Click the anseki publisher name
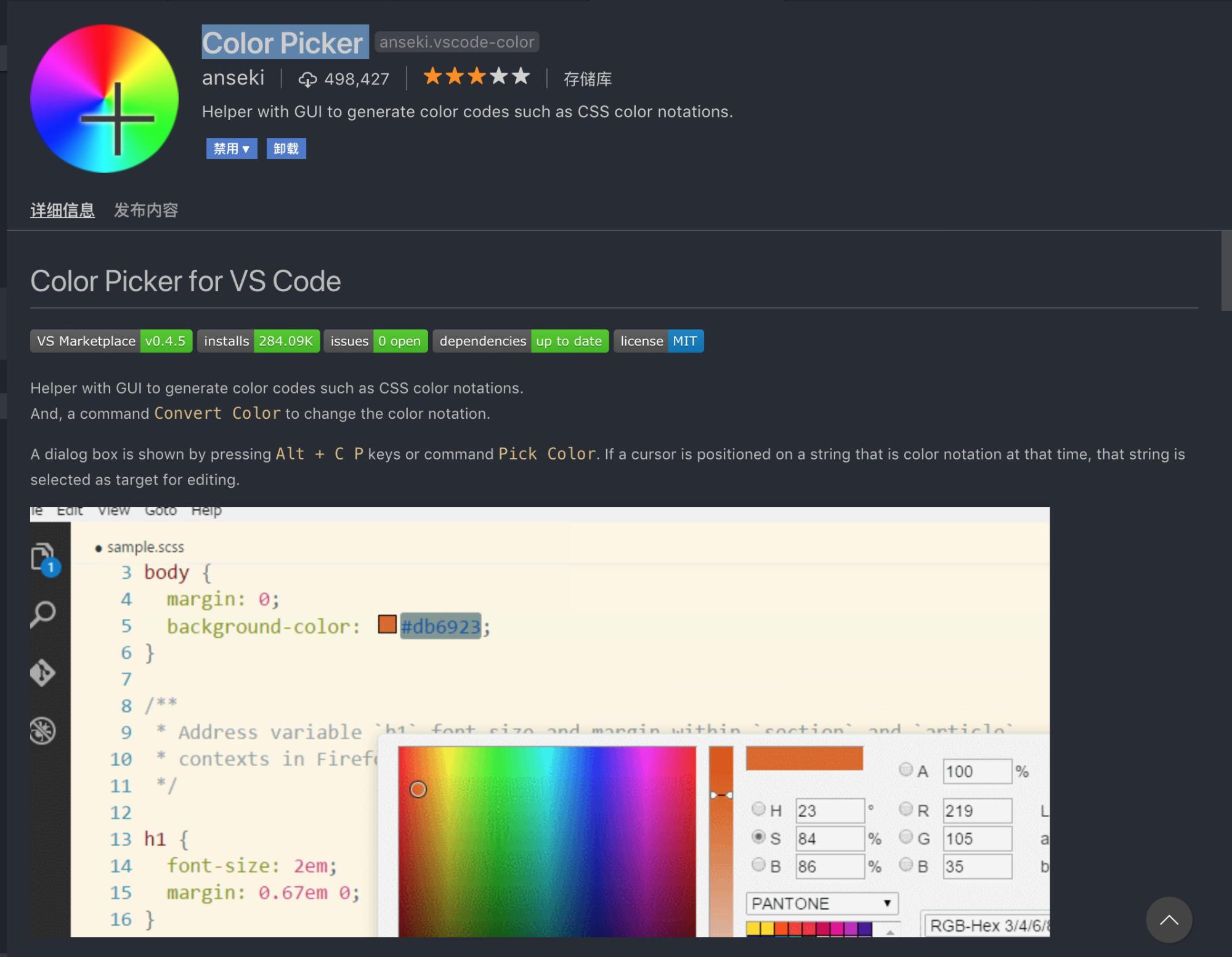Viewport: 1232px width, 957px height. point(233,78)
